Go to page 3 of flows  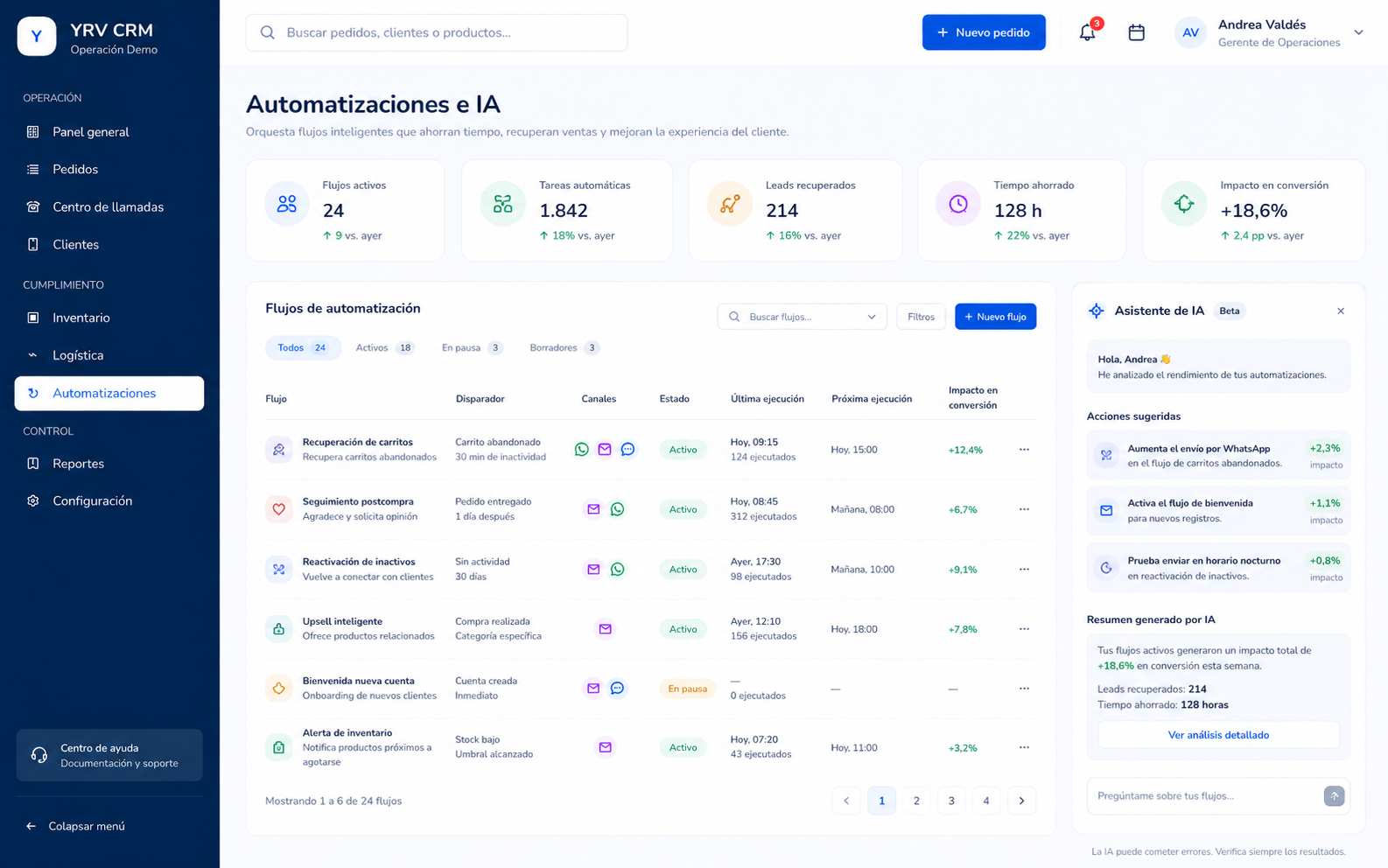pos(951,801)
